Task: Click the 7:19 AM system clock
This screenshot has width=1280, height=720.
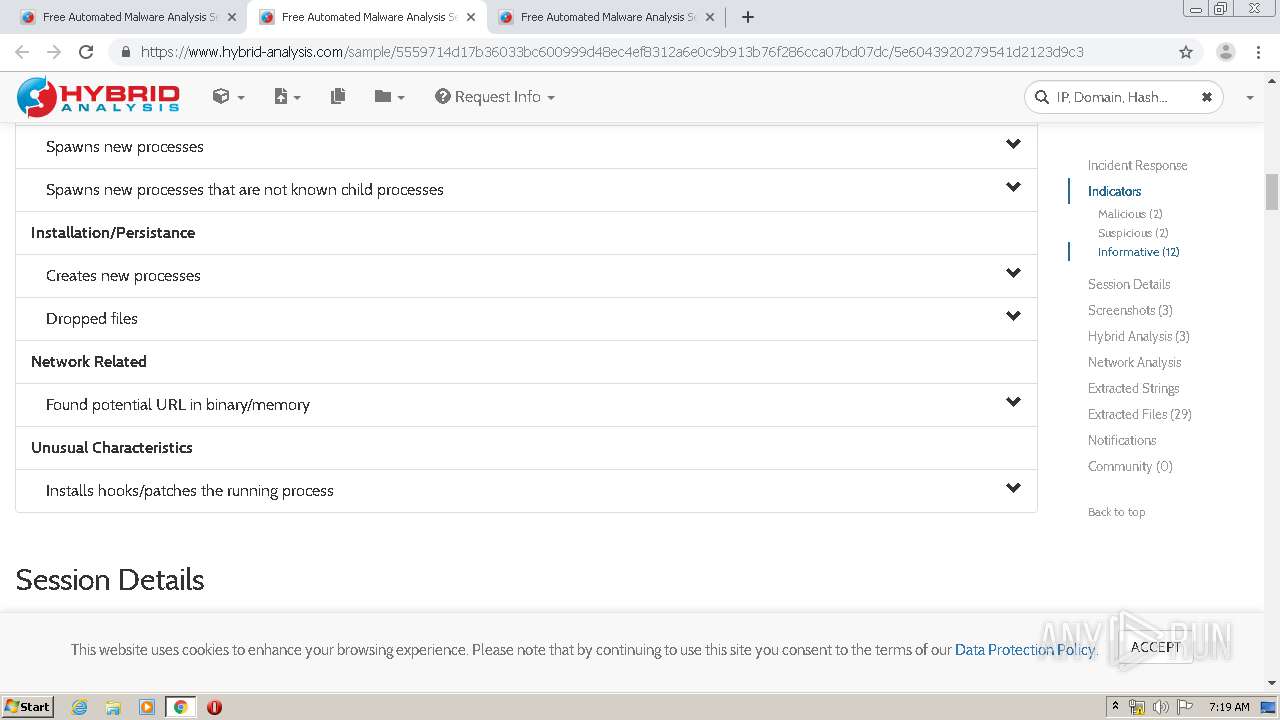Action: (1229, 707)
